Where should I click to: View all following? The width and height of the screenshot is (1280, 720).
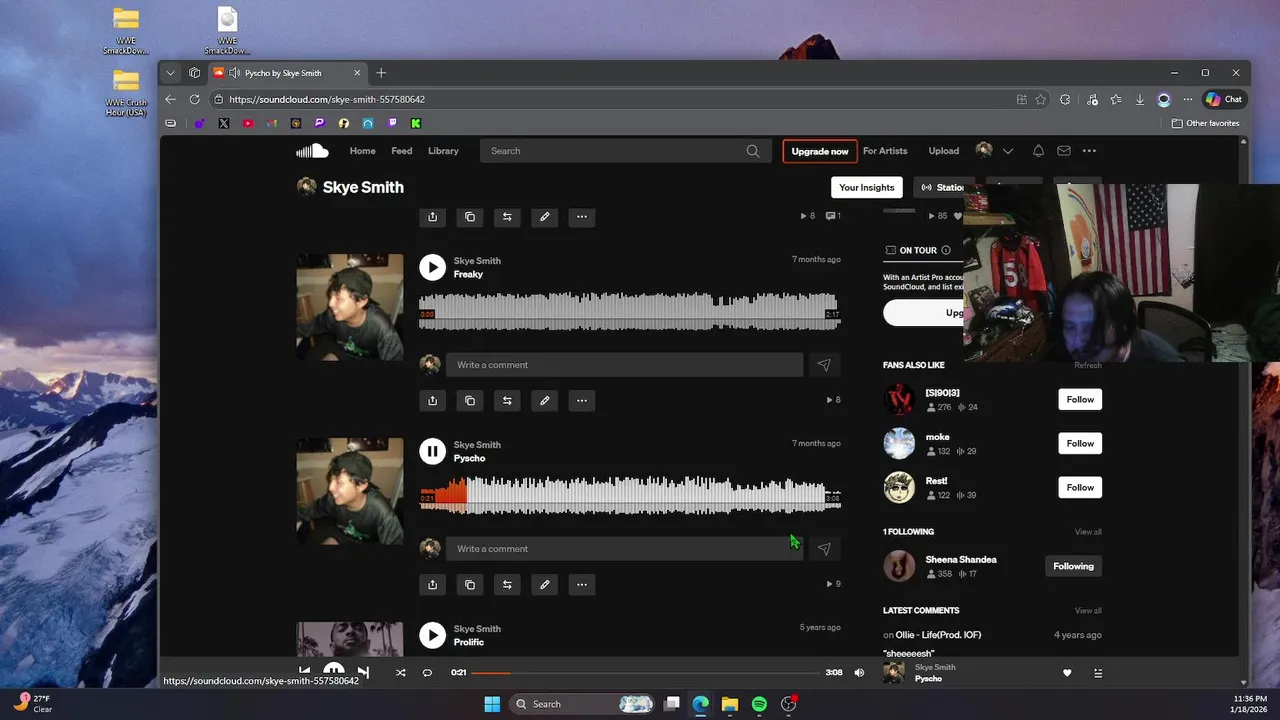(x=1088, y=532)
